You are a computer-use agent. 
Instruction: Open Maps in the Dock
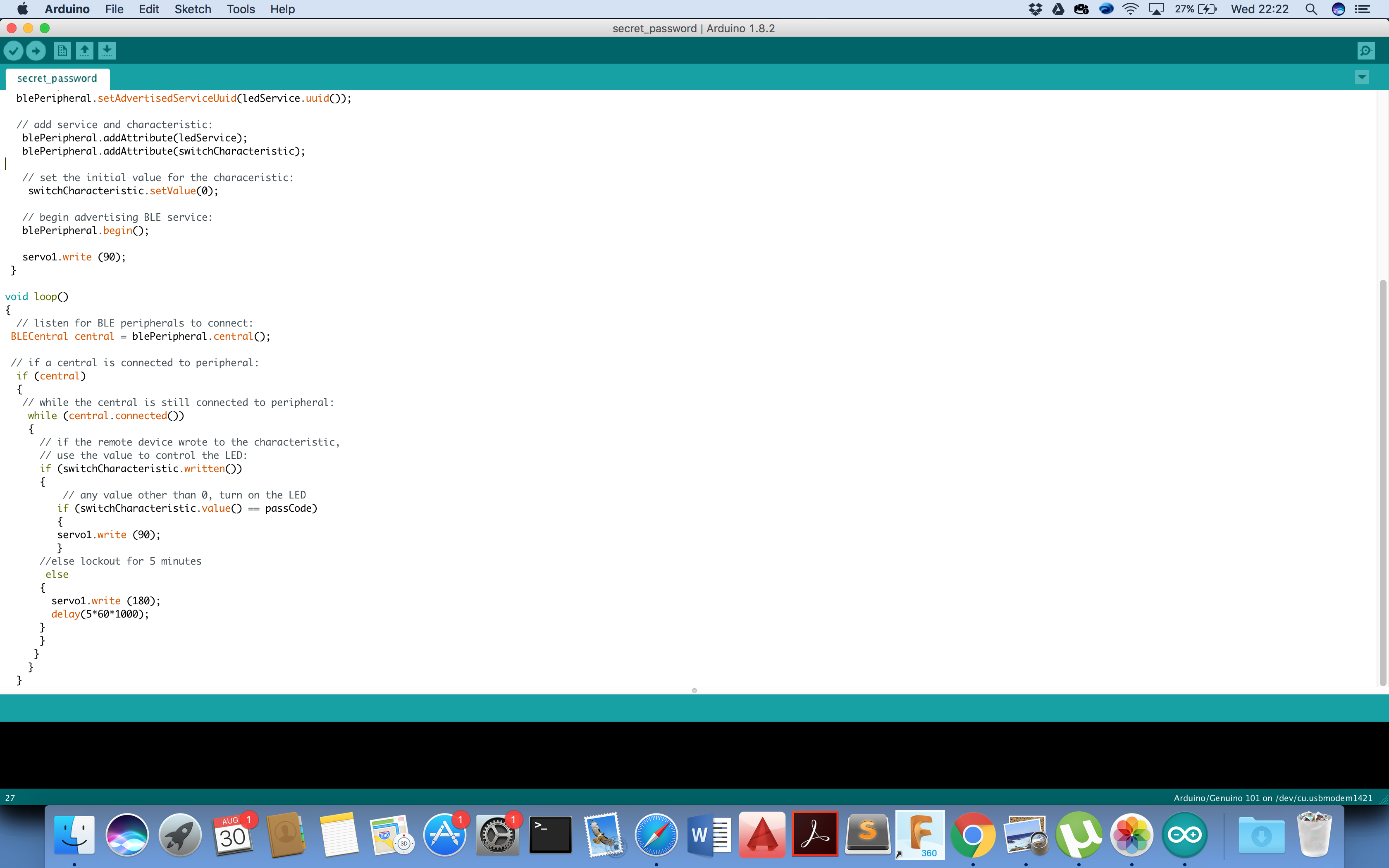click(391, 835)
